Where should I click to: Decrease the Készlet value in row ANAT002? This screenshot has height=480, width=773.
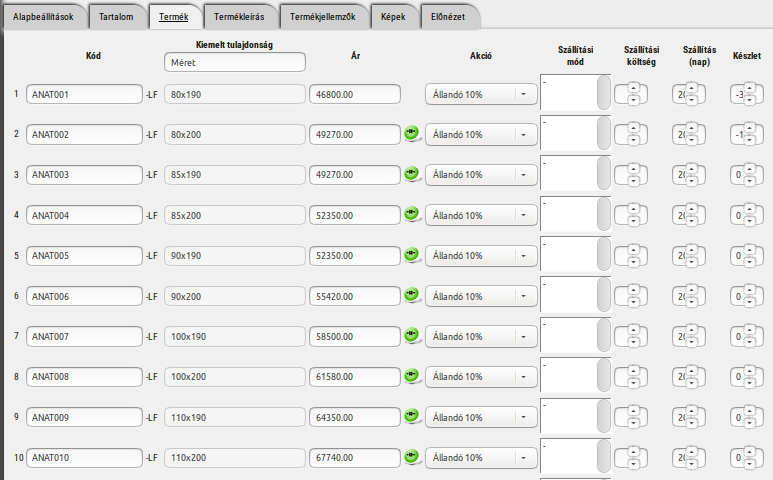click(749, 140)
